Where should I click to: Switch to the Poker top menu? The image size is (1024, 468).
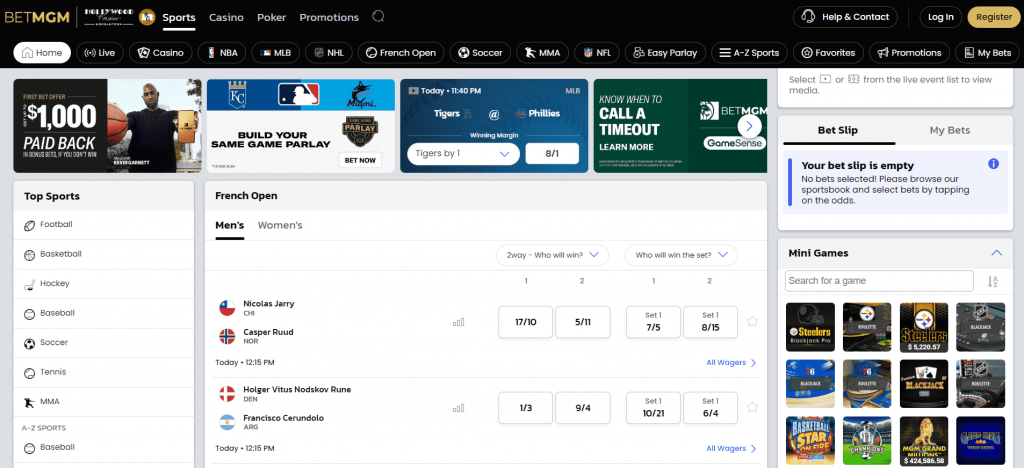click(x=271, y=18)
